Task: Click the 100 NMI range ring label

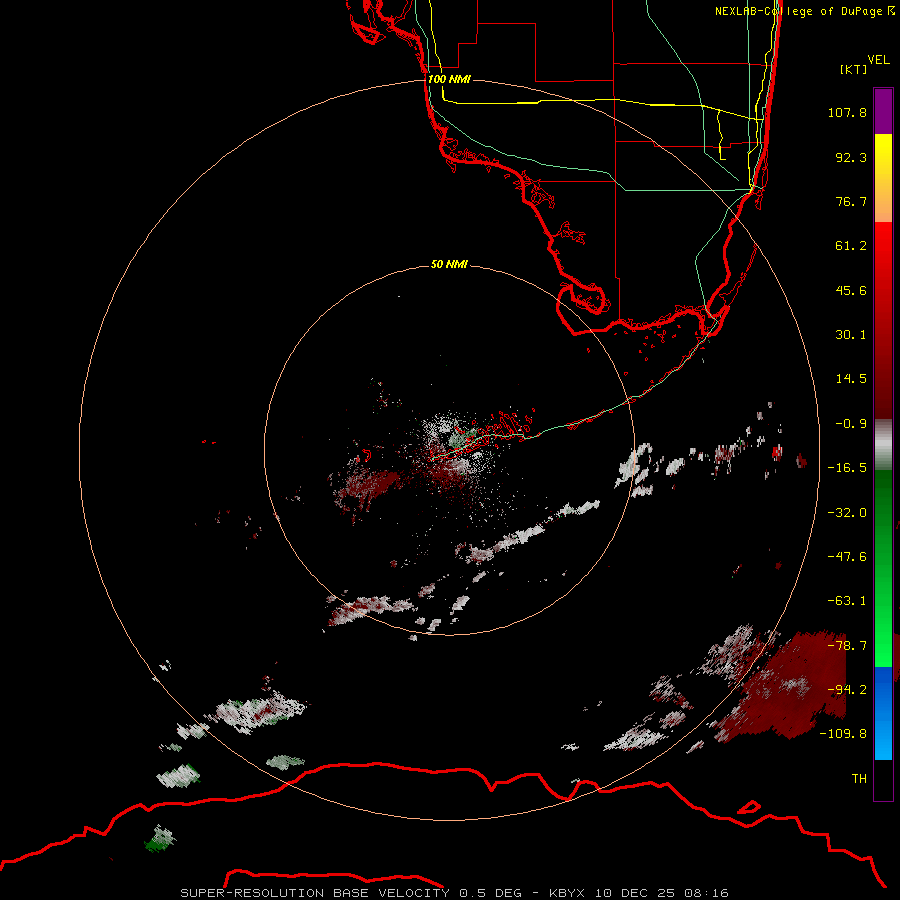Action: click(x=449, y=79)
